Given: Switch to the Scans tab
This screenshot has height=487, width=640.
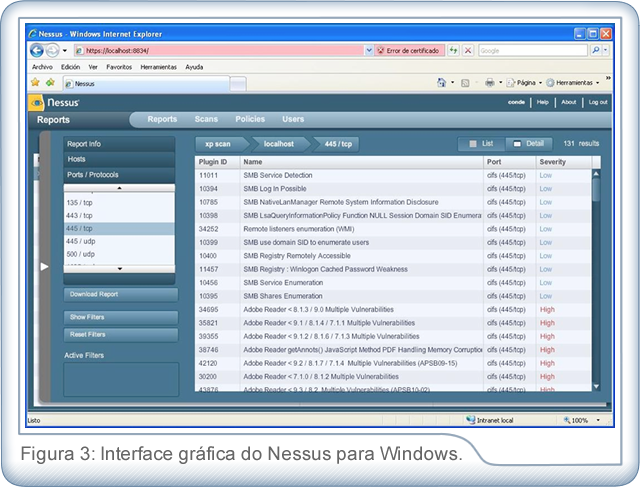Looking at the screenshot, I should click(x=206, y=119).
